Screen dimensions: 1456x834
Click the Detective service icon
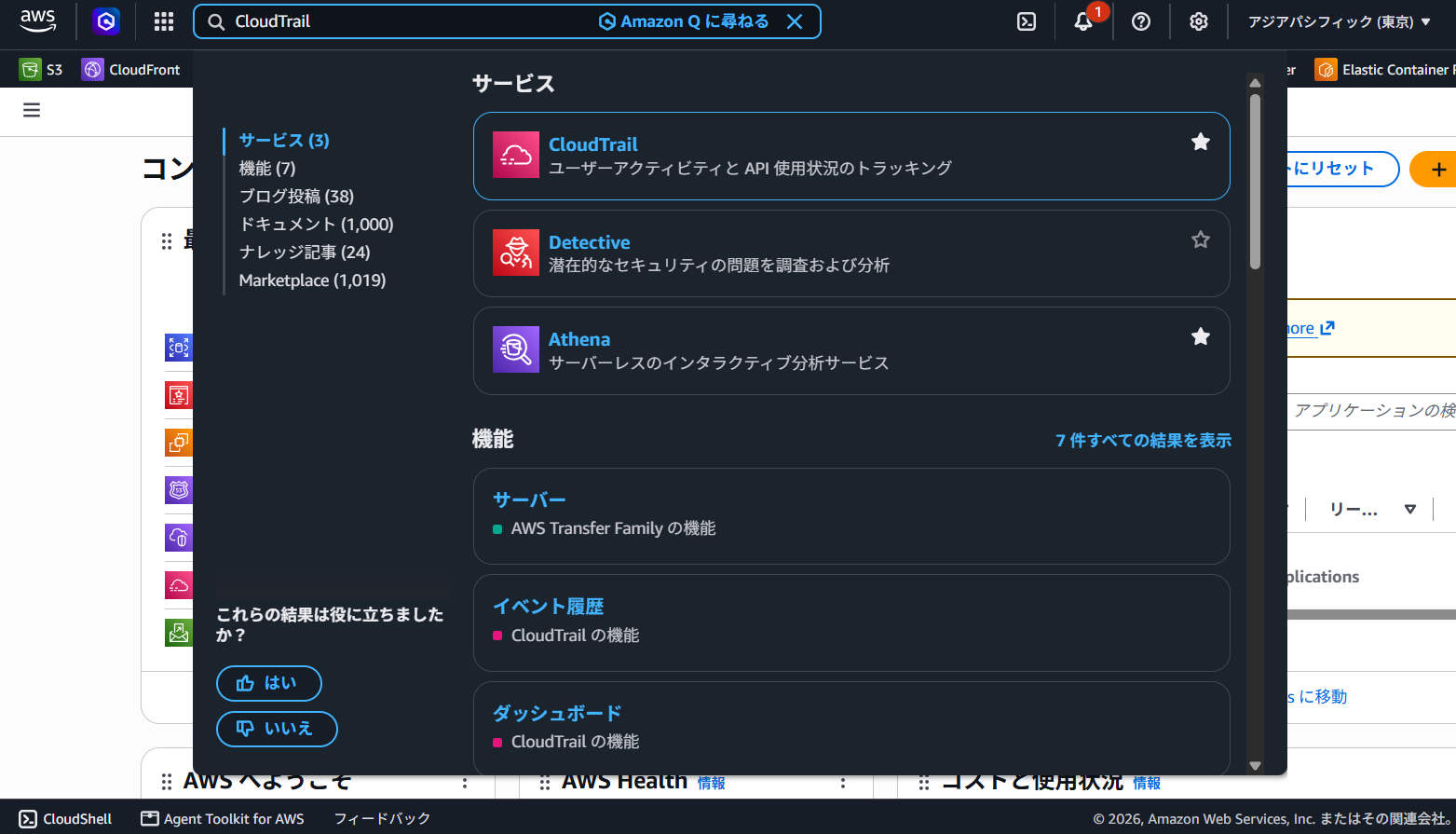pos(516,253)
